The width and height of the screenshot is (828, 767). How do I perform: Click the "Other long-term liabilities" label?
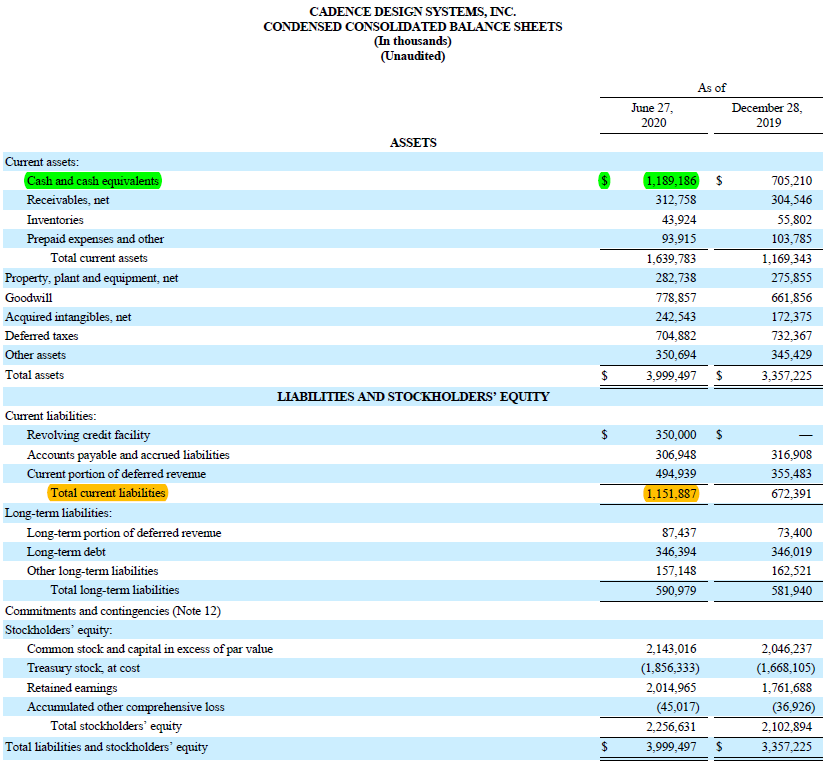[92, 571]
